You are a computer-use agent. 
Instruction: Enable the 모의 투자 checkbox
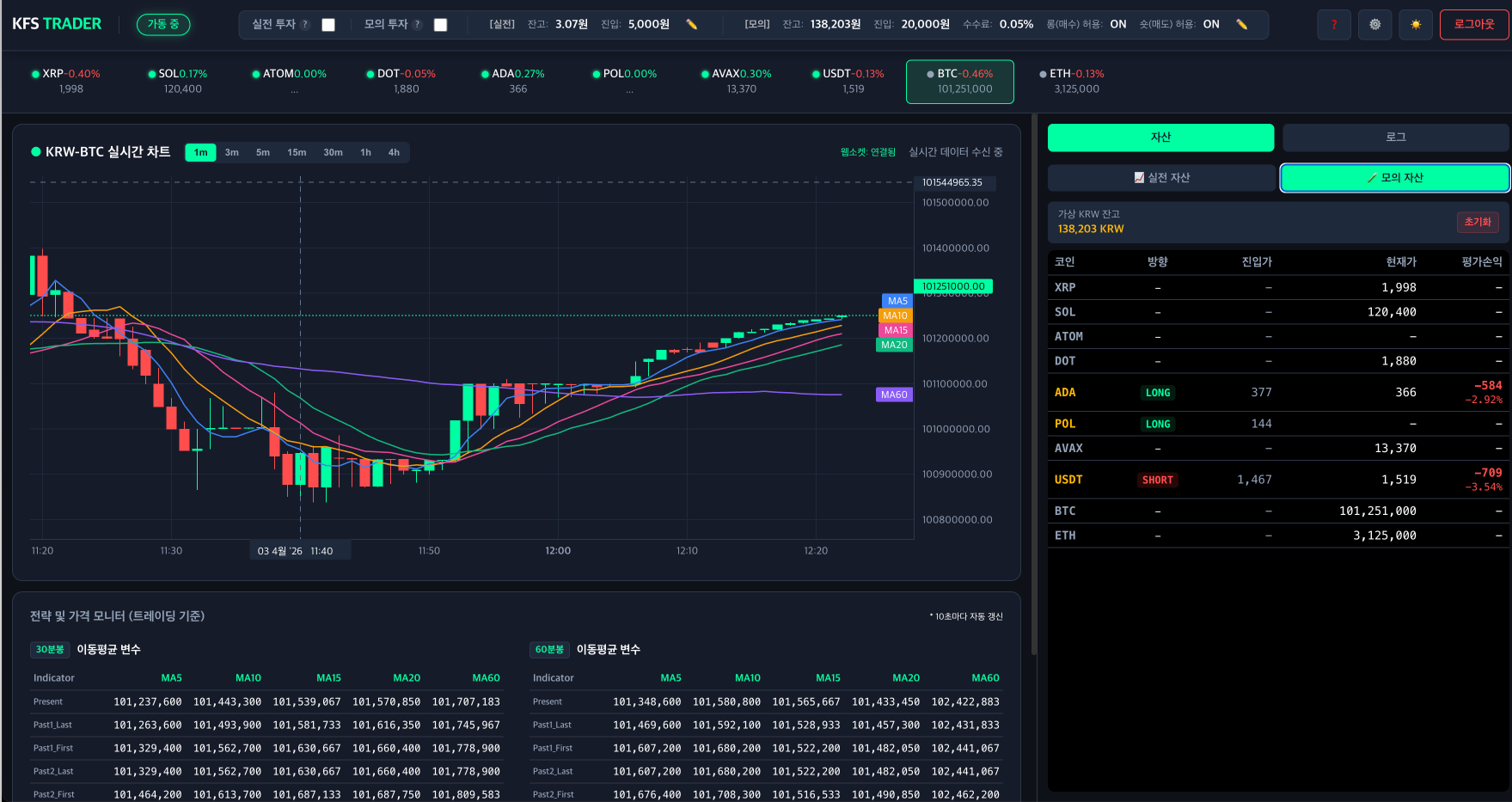point(440,25)
